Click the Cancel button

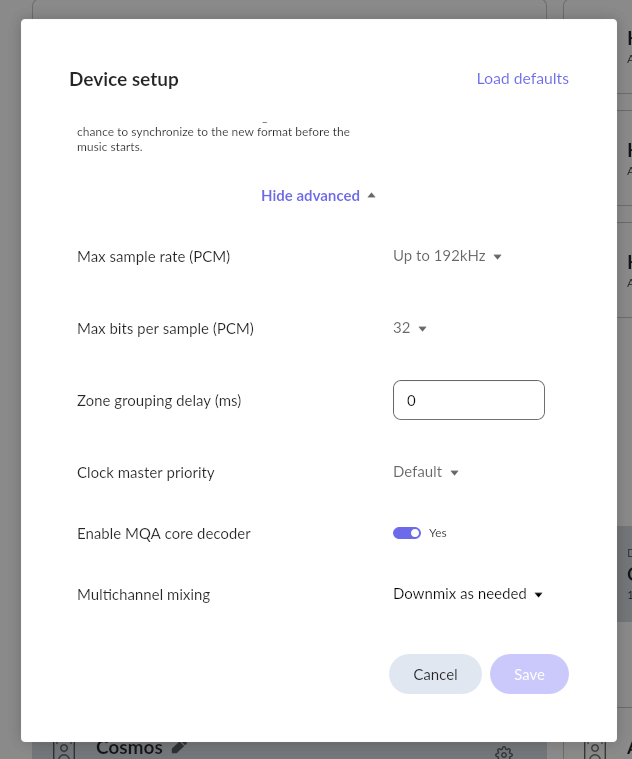point(435,674)
